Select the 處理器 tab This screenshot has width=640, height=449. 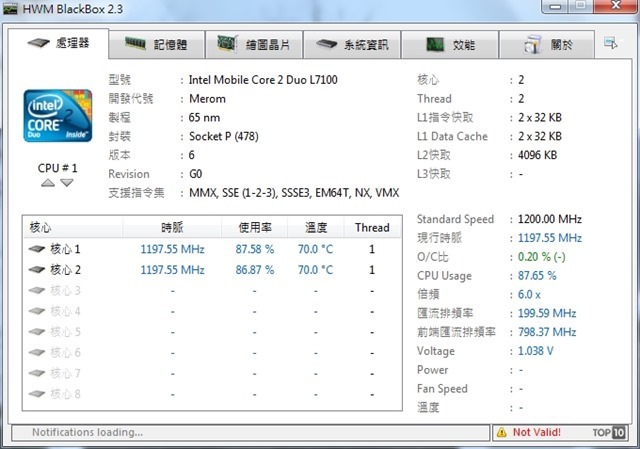58,43
